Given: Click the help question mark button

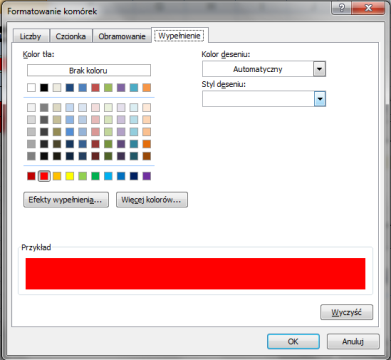Looking at the screenshot, I should coord(341,8).
